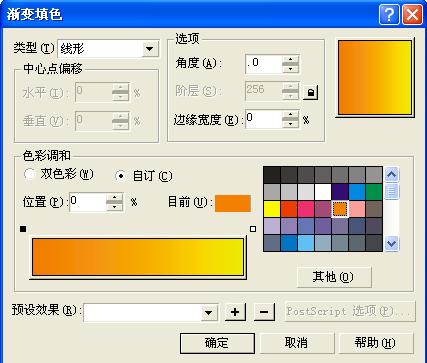The width and height of the screenshot is (427, 363).
Task: Click the 帮助 button
Action: [376, 343]
